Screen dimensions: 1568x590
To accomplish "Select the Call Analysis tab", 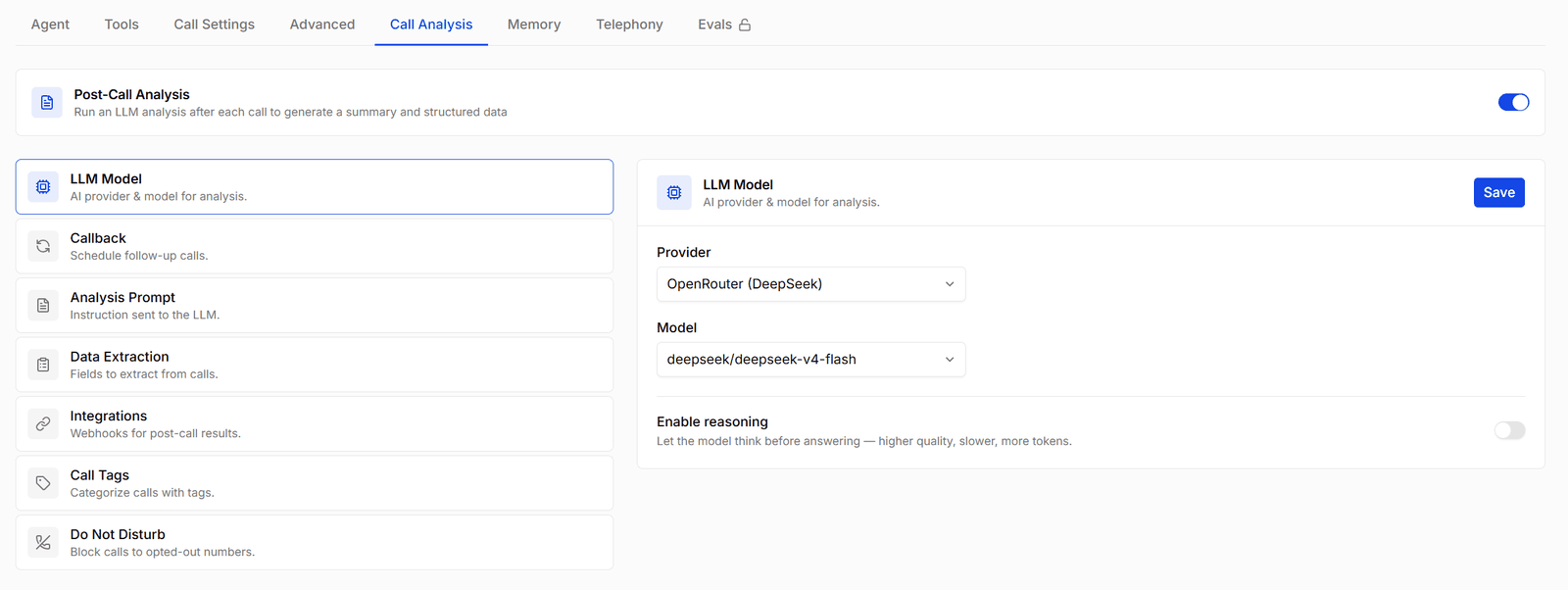I will click(x=431, y=25).
